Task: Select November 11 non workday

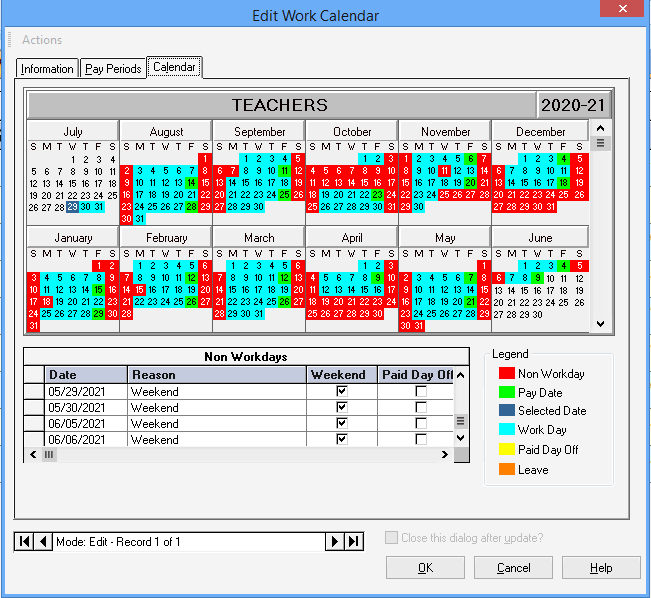Action: (444, 171)
